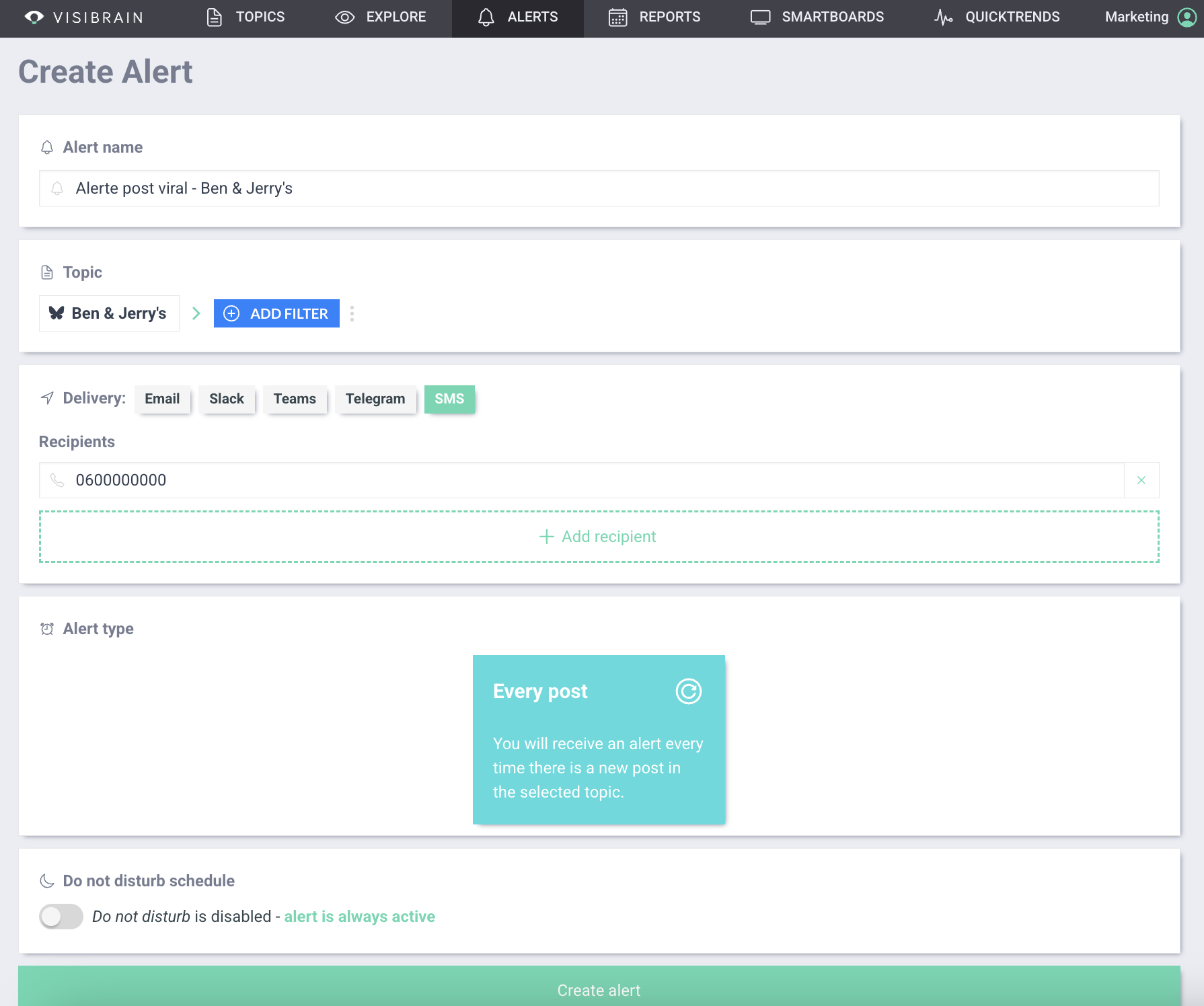This screenshot has height=1006, width=1204.
Task: Click Add recipient
Action: coord(599,537)
